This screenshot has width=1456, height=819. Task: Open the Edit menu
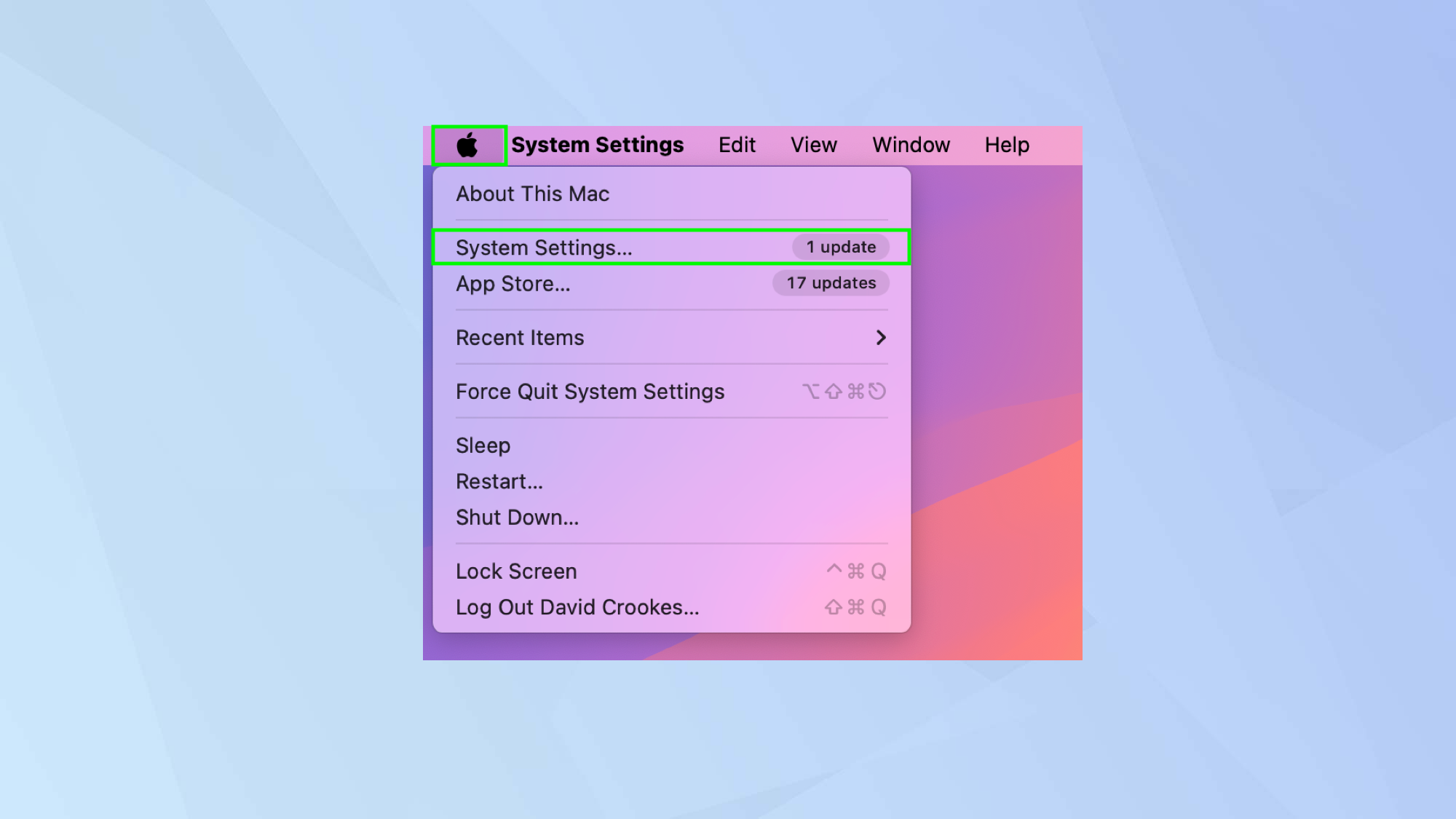[x=737, y=145]
